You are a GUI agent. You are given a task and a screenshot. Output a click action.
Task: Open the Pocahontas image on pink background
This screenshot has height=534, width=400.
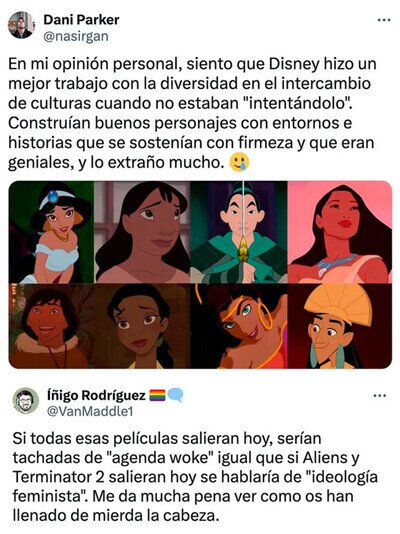[340, 232]
